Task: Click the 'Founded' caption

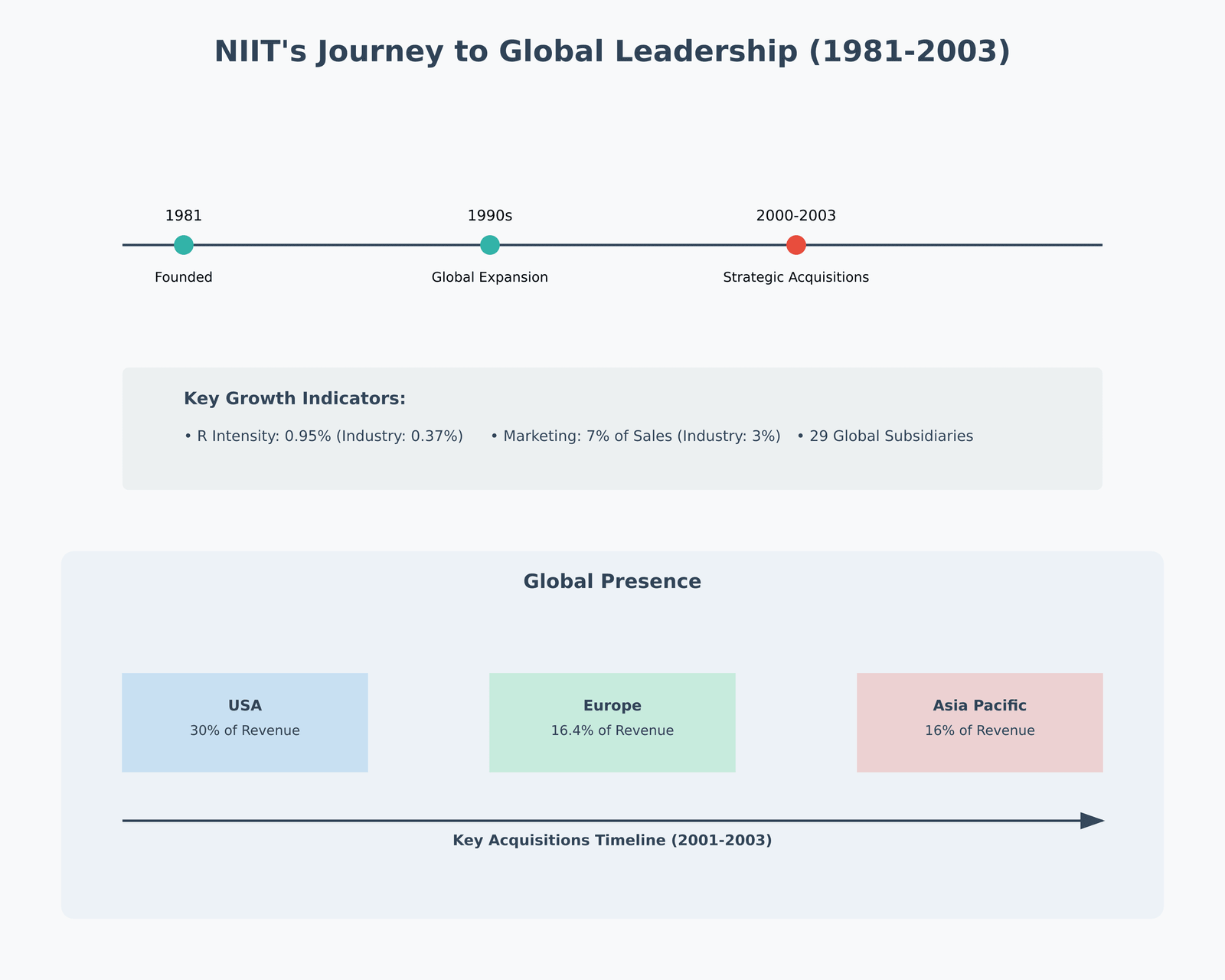Action: (184, 277)
